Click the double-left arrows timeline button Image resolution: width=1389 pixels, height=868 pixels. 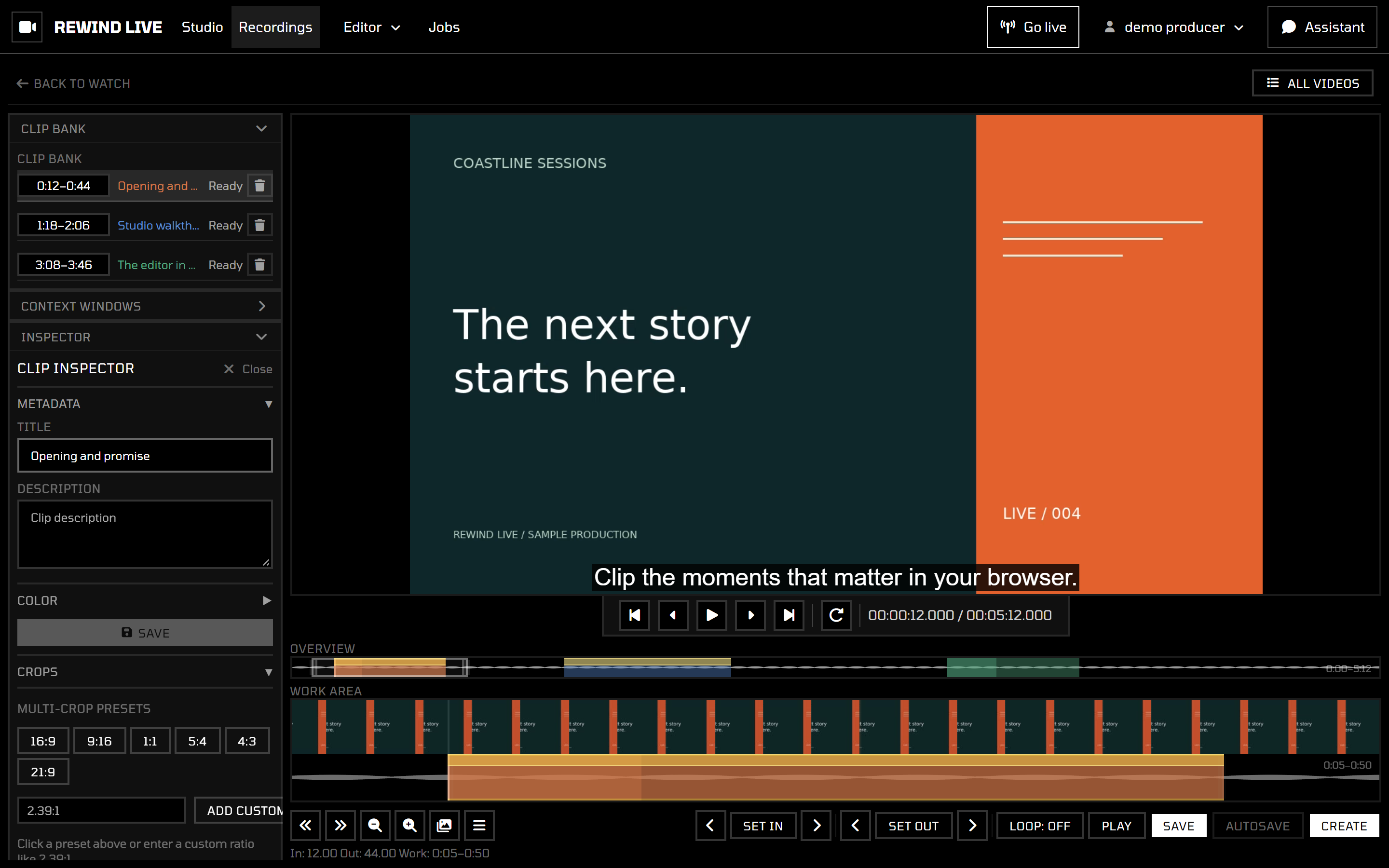click(x=305, y=826)
